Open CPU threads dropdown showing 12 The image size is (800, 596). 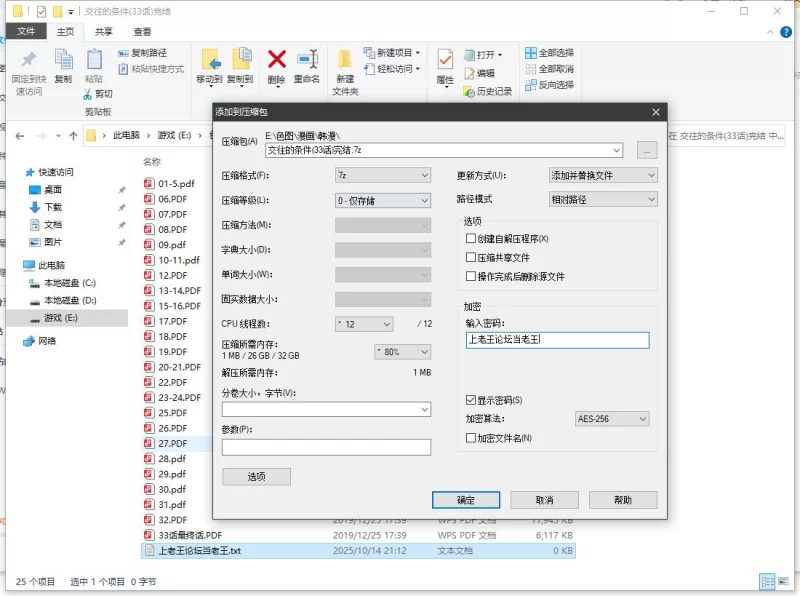[x=364, y=324]
